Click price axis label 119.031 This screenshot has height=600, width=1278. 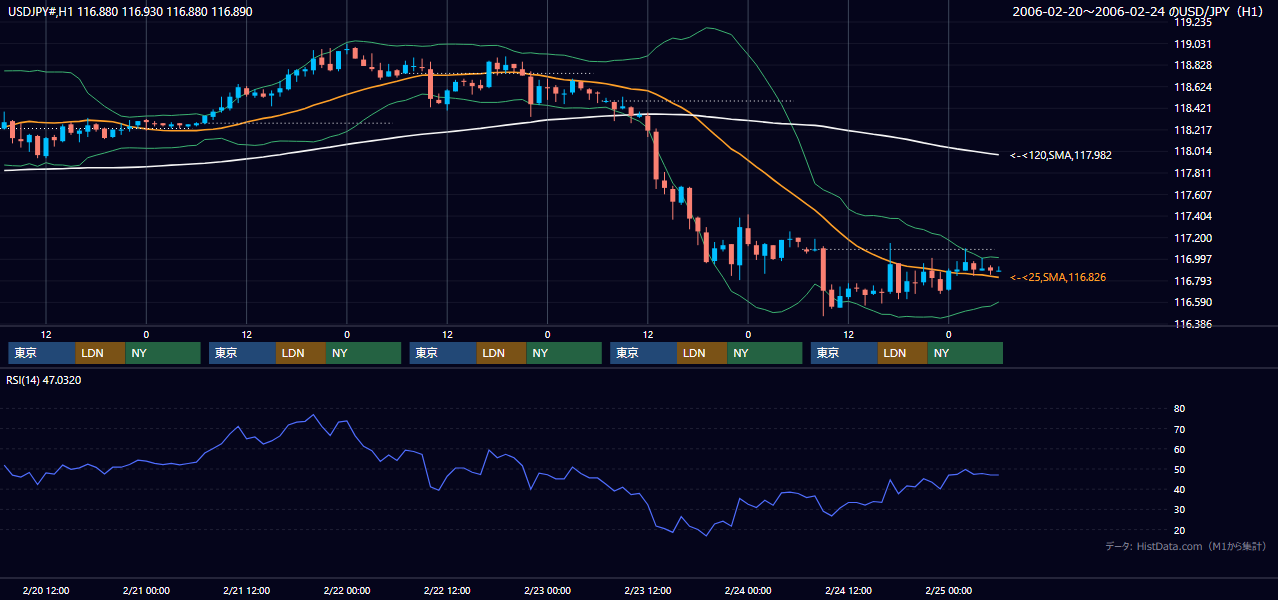pos(1193,44)
